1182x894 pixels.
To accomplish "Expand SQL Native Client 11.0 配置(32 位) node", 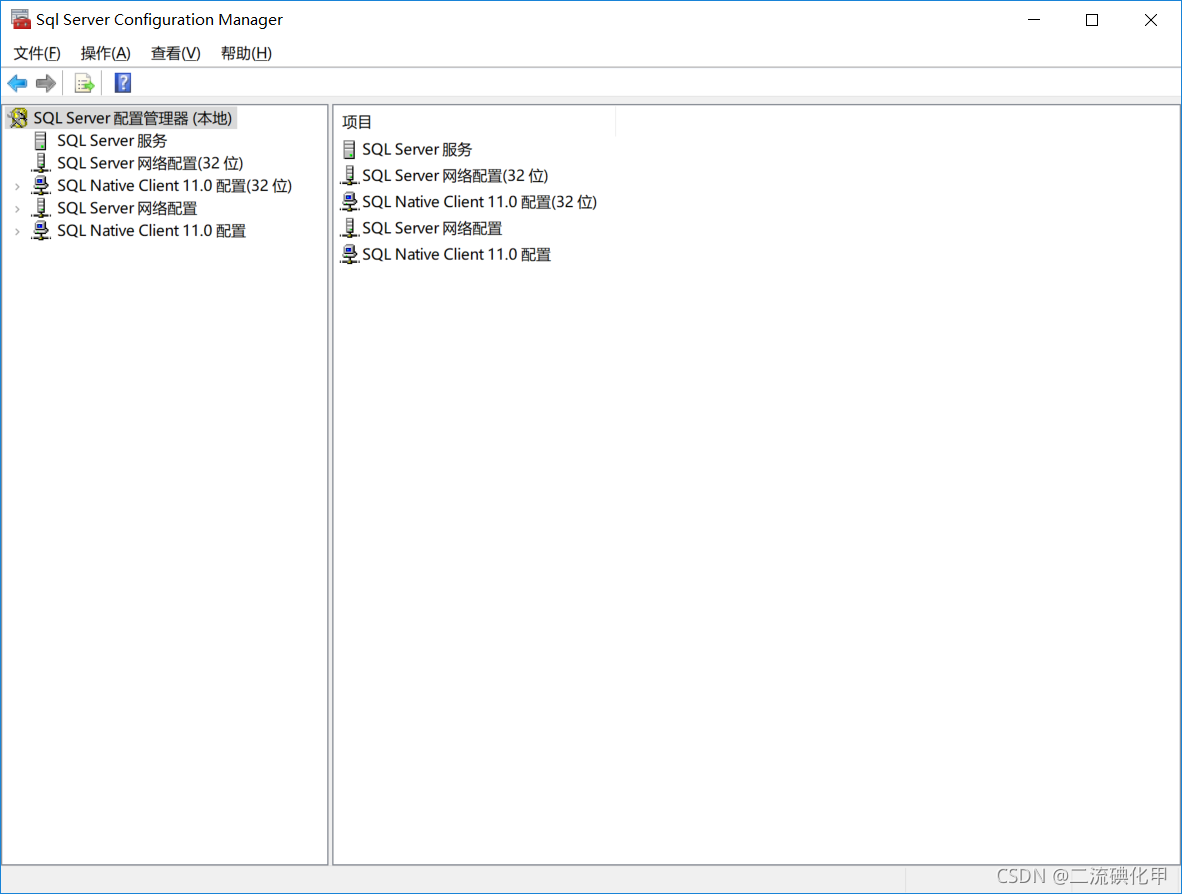I will pos(17,186).
